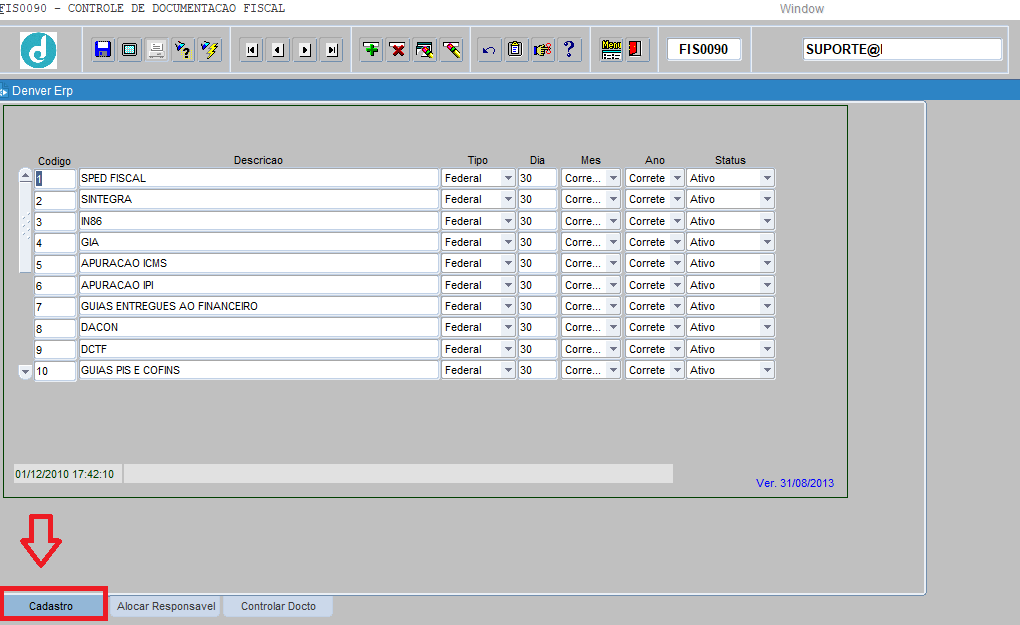1020x625 pixels.
Task: Click the Menu icon on the toolbar
Action: (x=613, y=49)
